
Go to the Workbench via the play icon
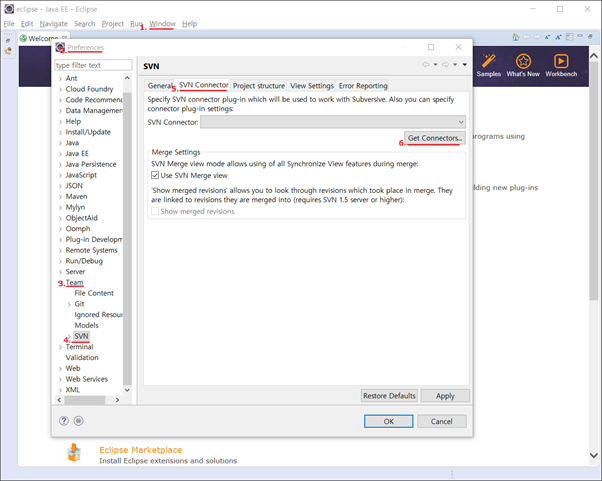coord(561,61)
